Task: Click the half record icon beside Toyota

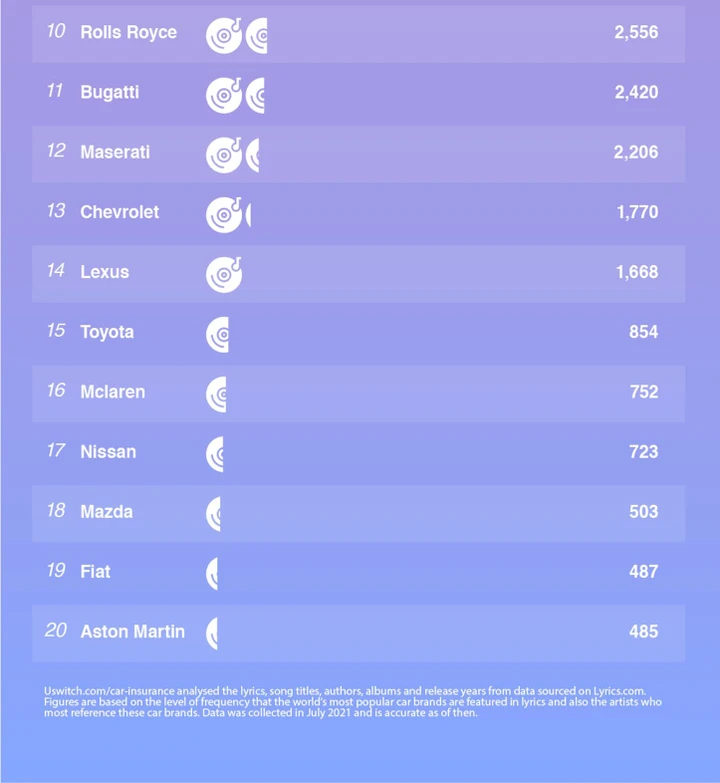Action: click(x=217, y=335)
